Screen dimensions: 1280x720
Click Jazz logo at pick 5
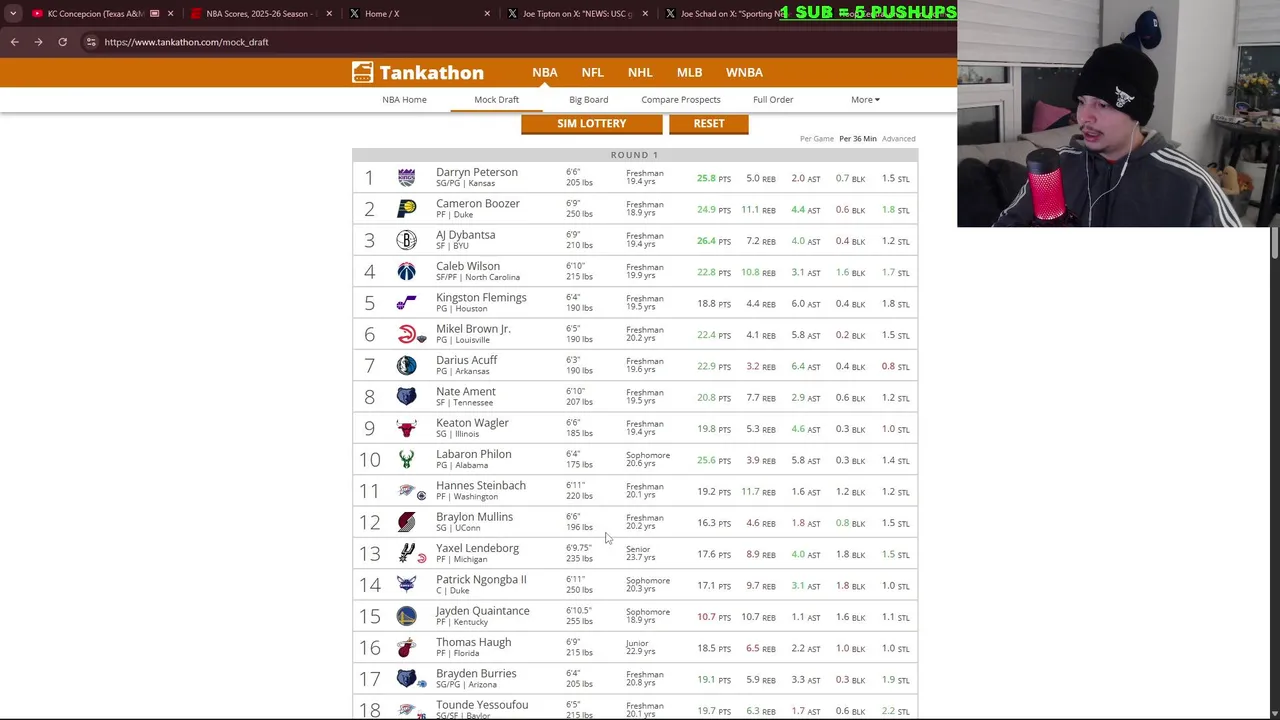pos(406,303)
